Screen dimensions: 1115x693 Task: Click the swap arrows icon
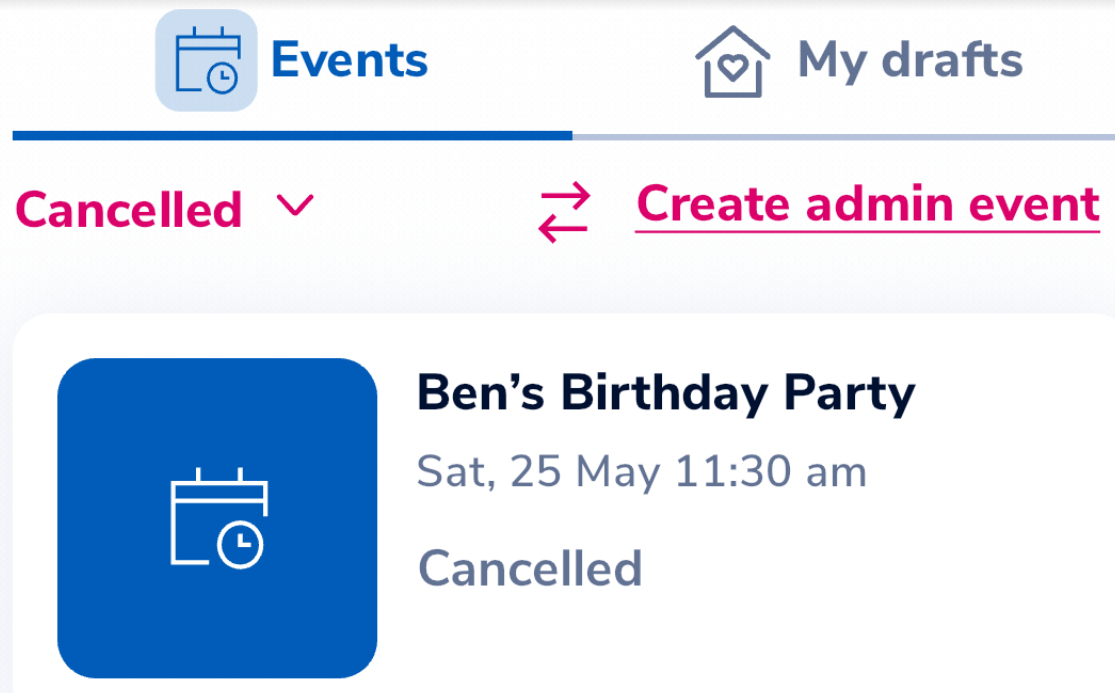pyautogui.click(x=565, y=212)
